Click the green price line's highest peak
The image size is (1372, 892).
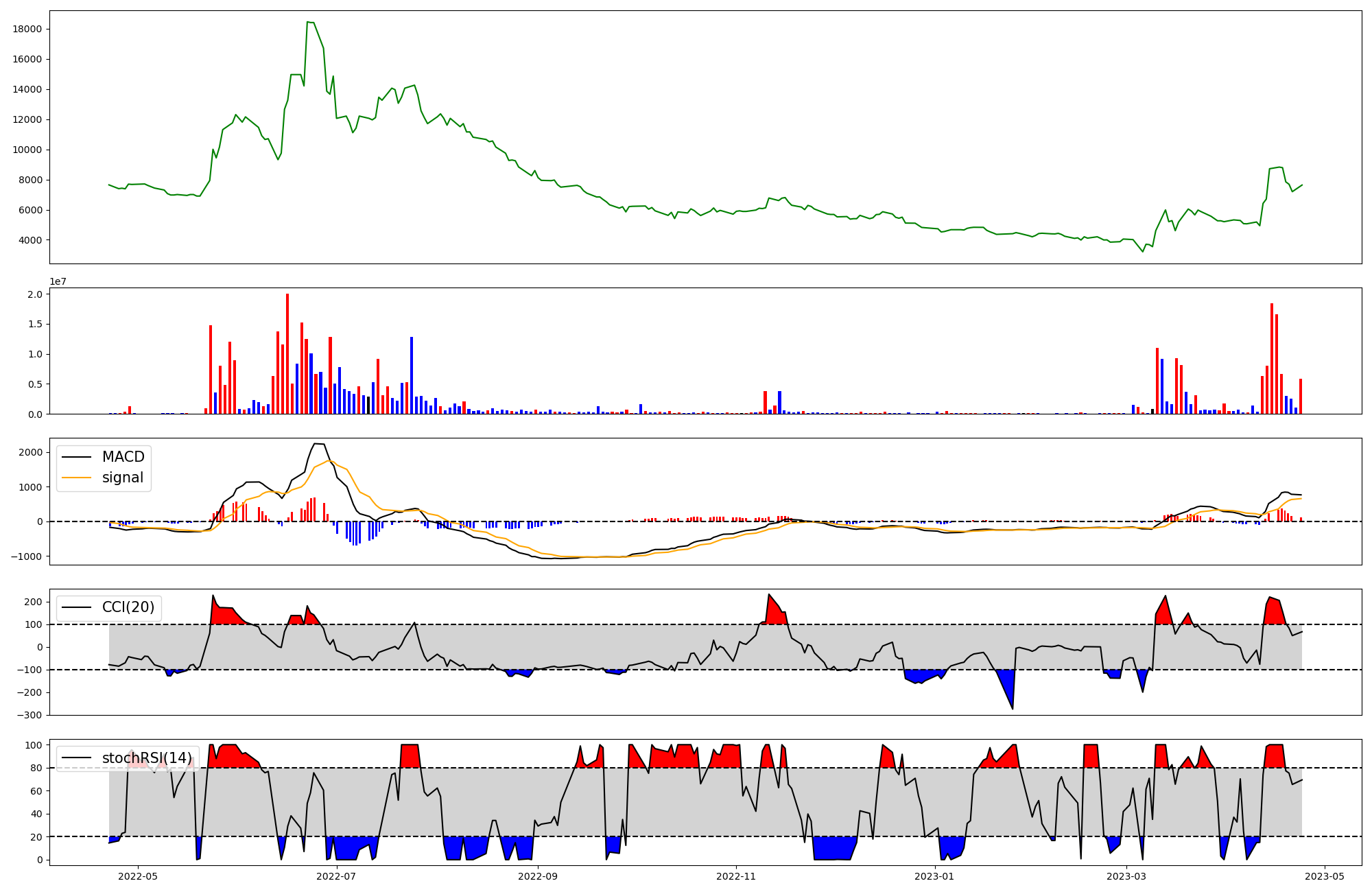click(308, 22)
